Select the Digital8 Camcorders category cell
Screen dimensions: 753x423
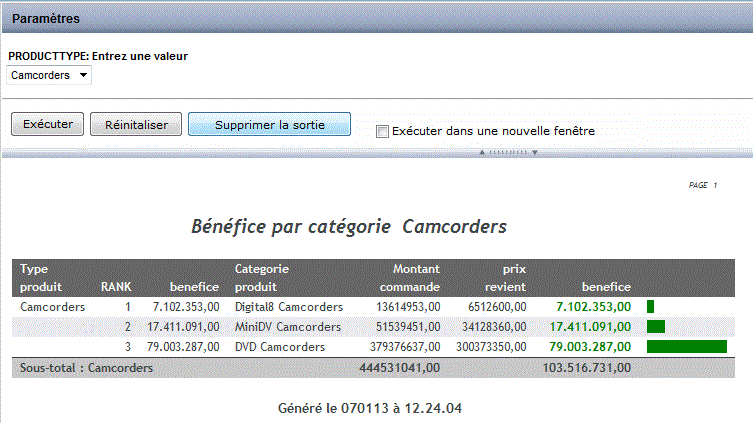coord(289,307)
